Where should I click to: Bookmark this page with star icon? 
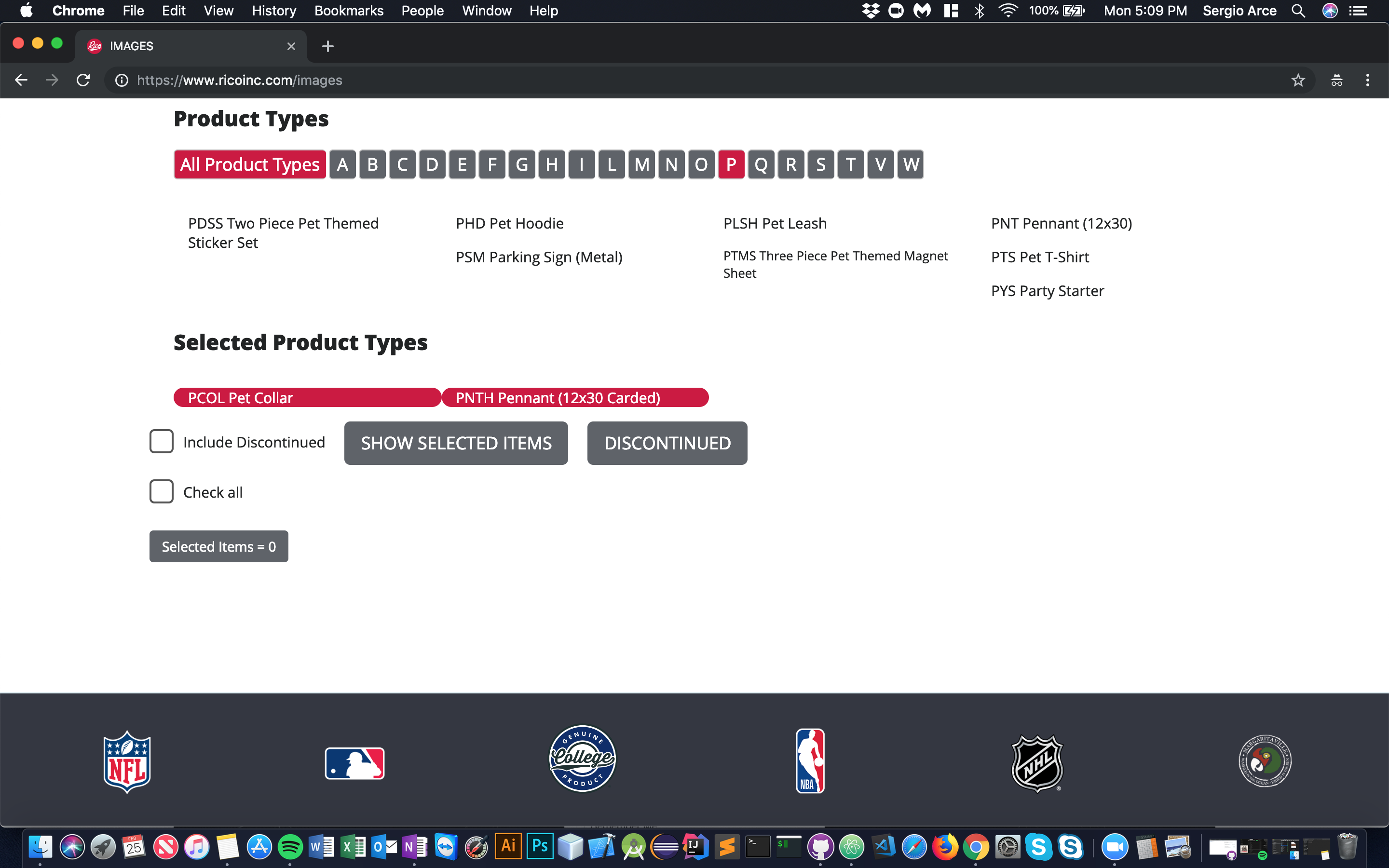[x=1298, y=81]
